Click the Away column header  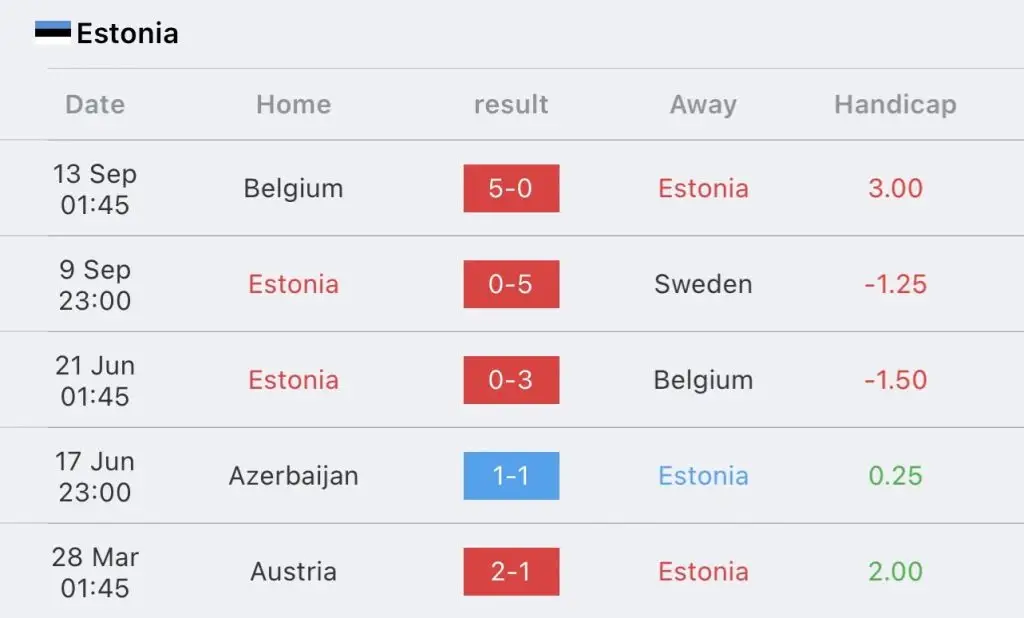[x=703, y=105]
